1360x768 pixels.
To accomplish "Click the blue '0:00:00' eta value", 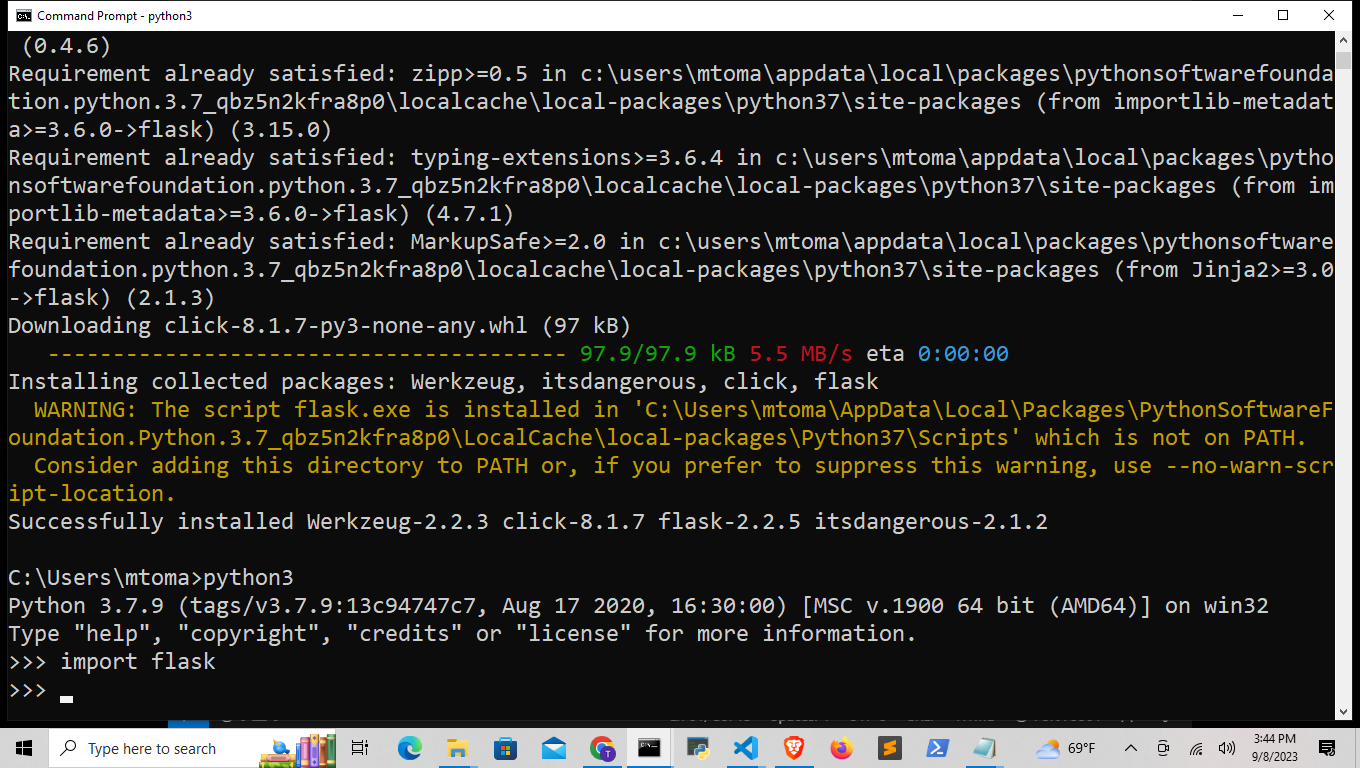I will (x=963, y=353).
